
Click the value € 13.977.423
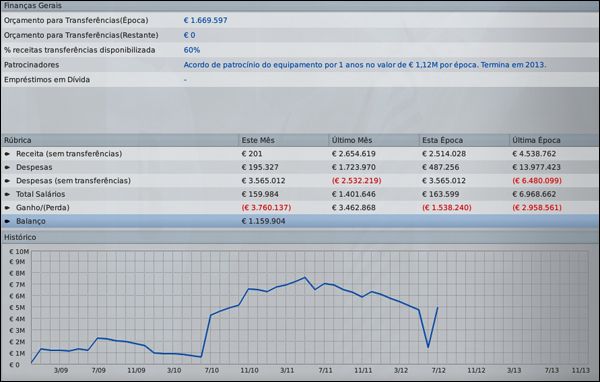(536, 167)
